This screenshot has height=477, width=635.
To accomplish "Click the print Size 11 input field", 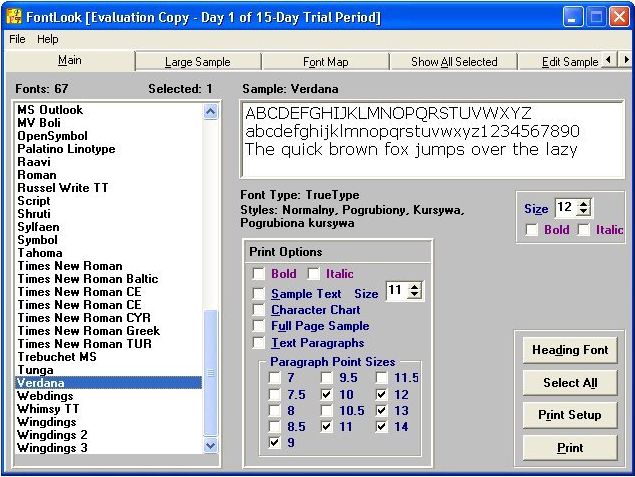I will coord(397,291).
